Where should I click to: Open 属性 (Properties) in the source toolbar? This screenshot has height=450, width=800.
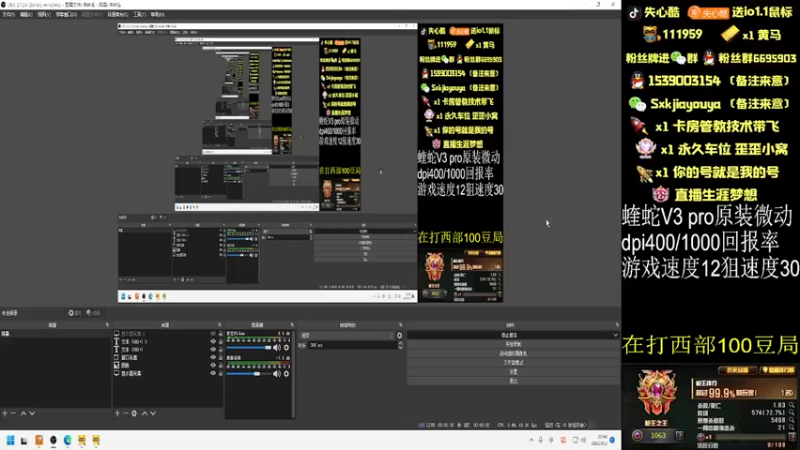click(75, 313)
